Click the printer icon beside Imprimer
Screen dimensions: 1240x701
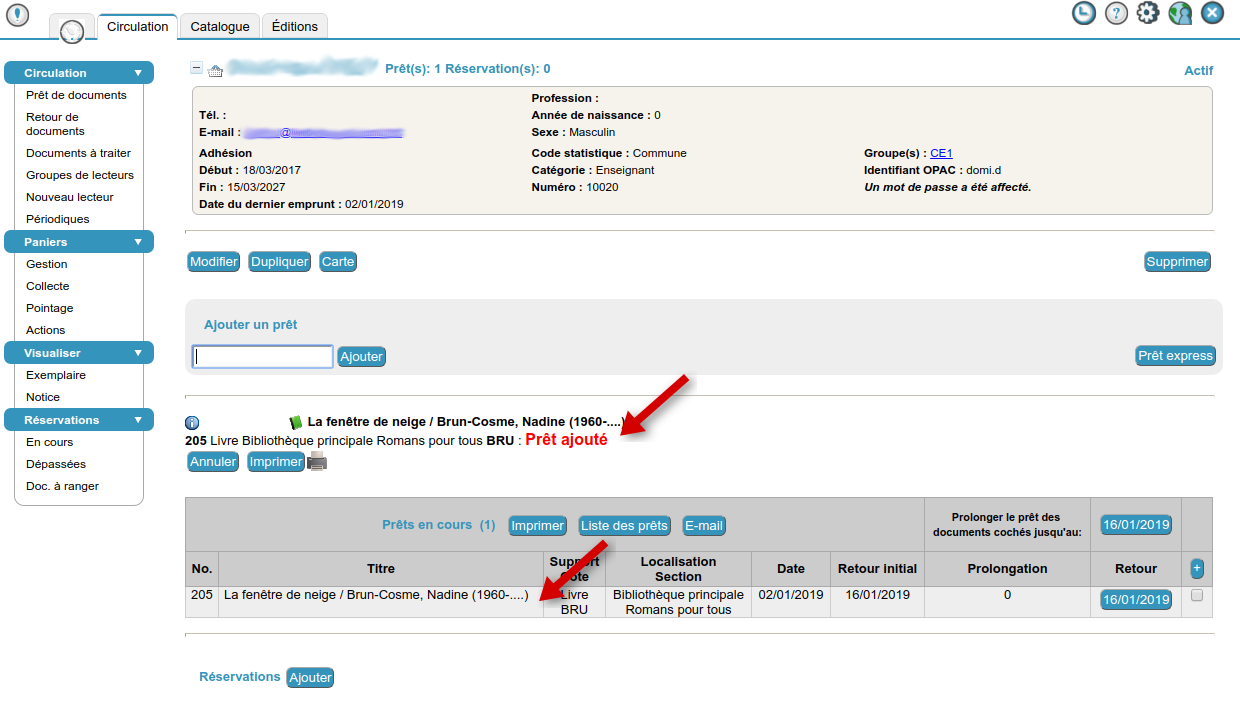tap(317, 461)
